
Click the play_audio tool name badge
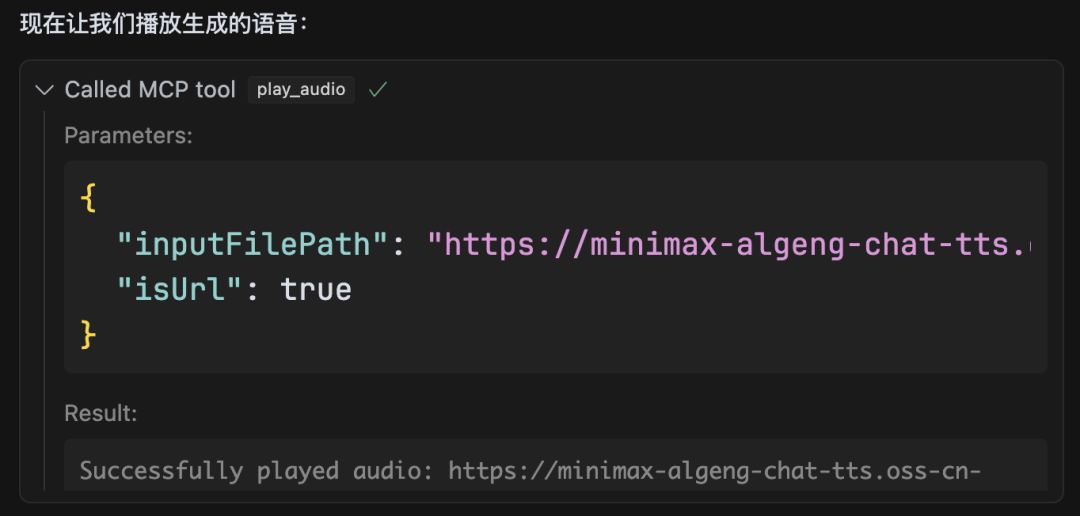tap(301, 90)
